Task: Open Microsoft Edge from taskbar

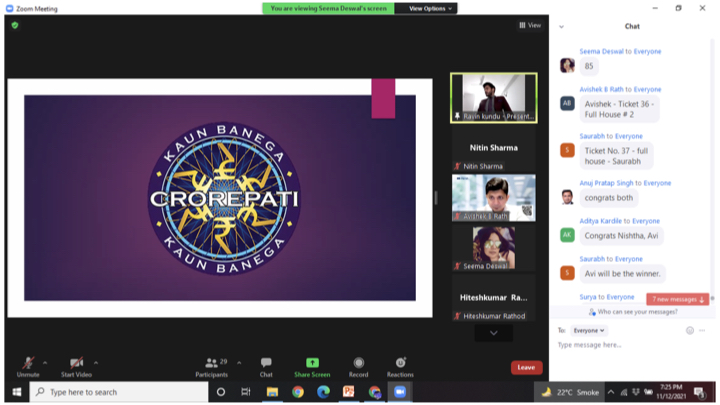Action: tap(324, 392)
